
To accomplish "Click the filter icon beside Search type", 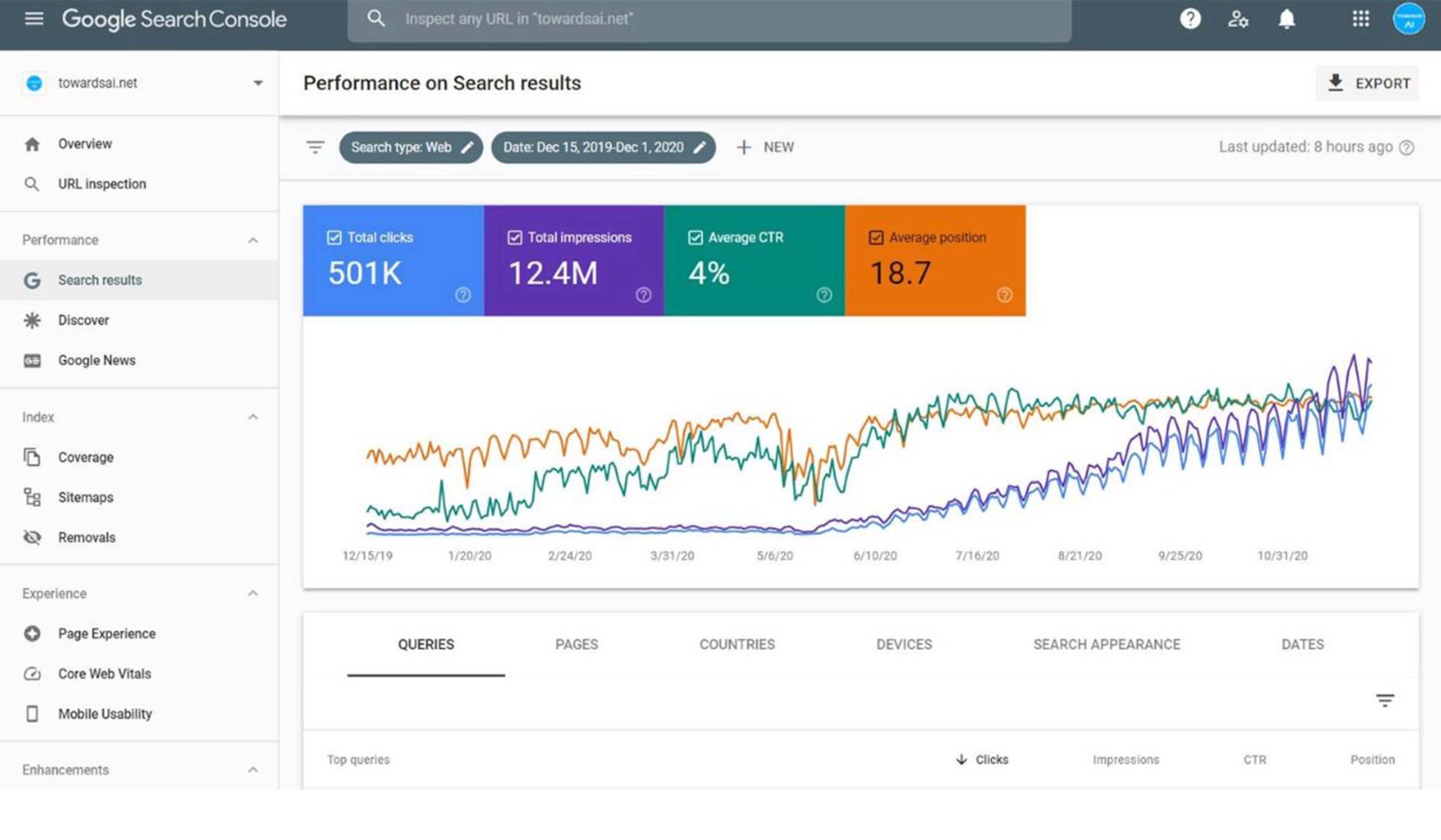I will click(315, 147).
